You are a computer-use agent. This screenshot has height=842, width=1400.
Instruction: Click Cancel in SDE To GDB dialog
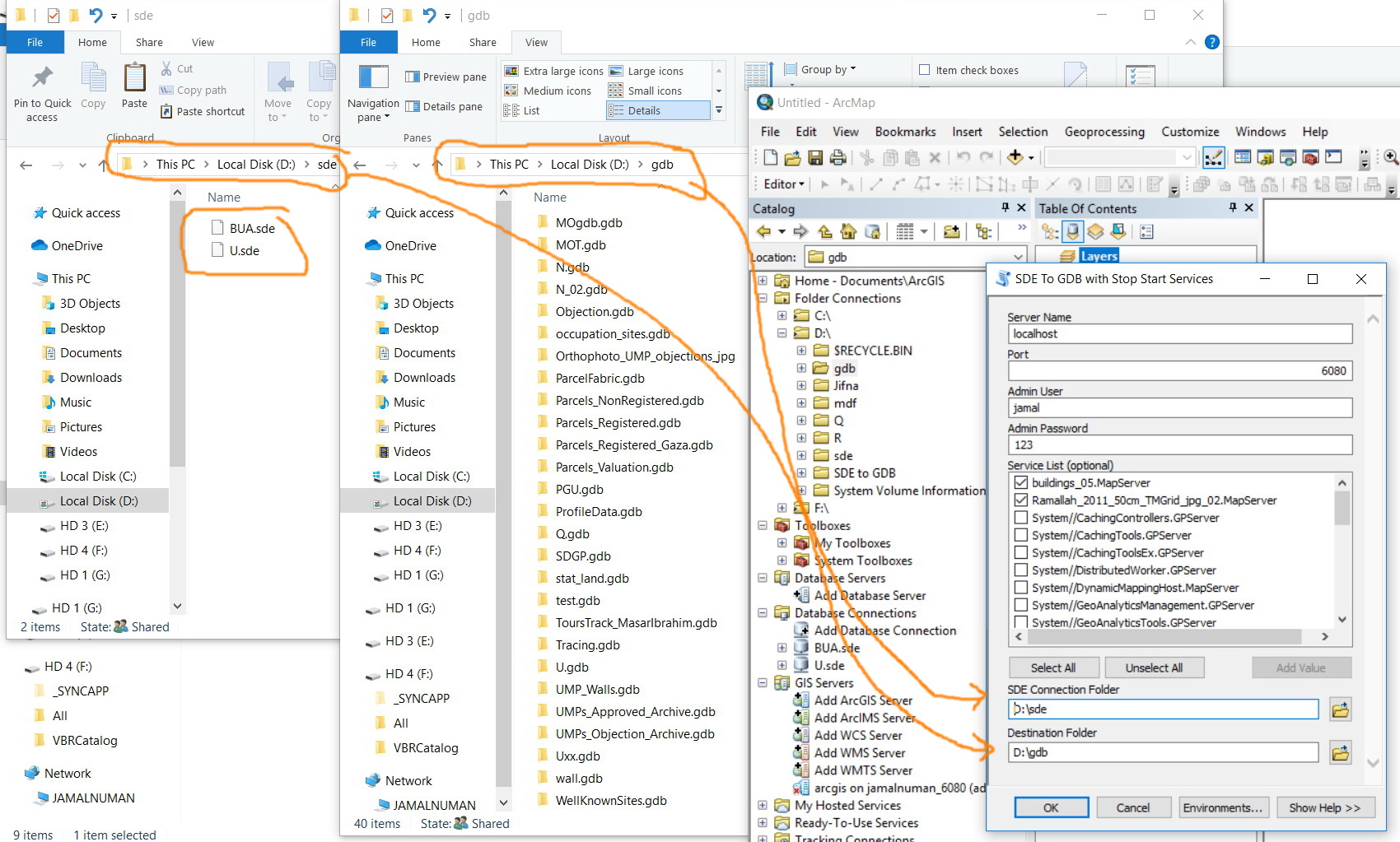[1133, 807]
